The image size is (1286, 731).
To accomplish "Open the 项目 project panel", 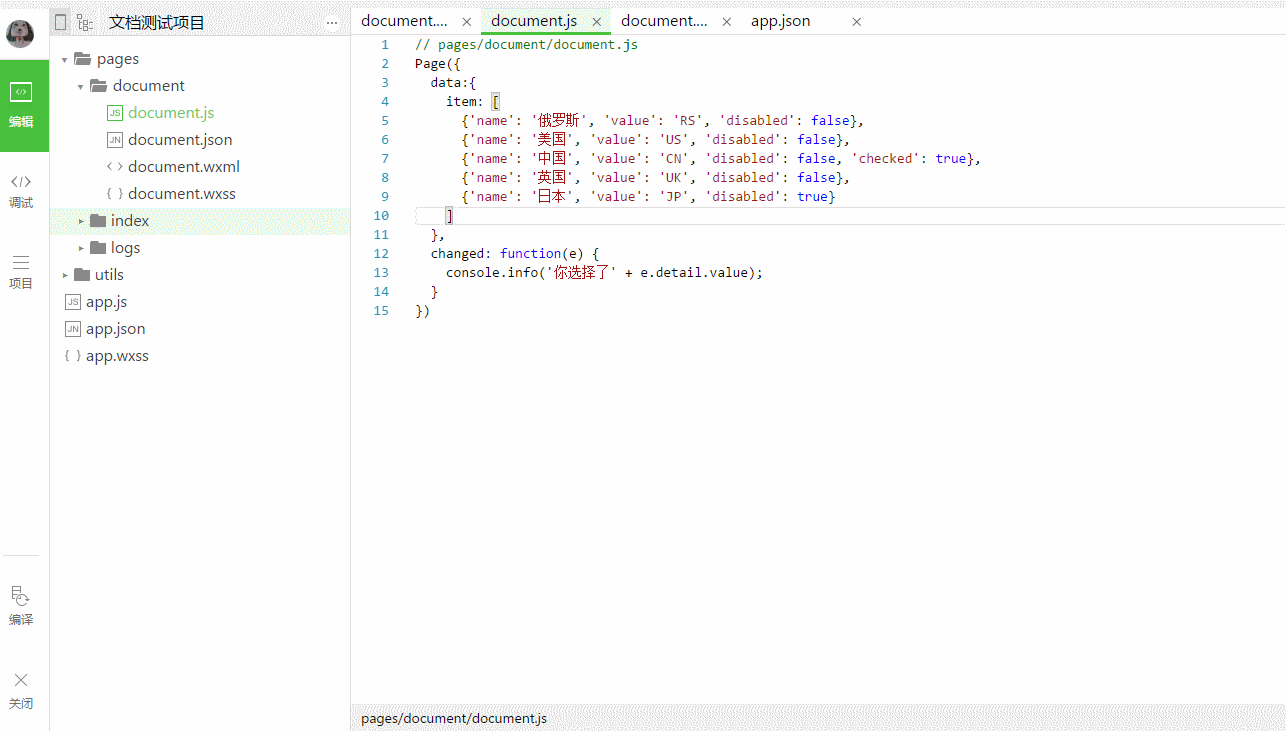I will tap(21, 271).
